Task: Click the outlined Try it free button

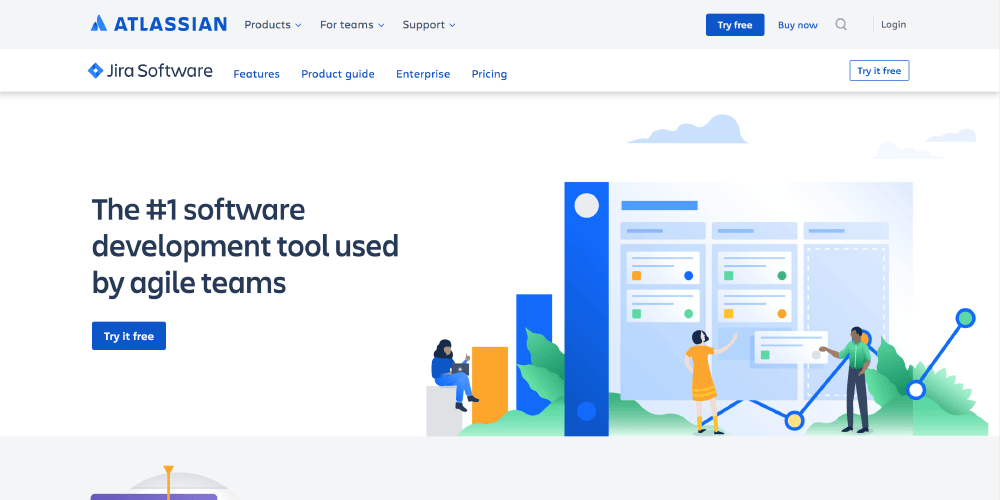Action: pyautogui.click(x=879, y=71)
